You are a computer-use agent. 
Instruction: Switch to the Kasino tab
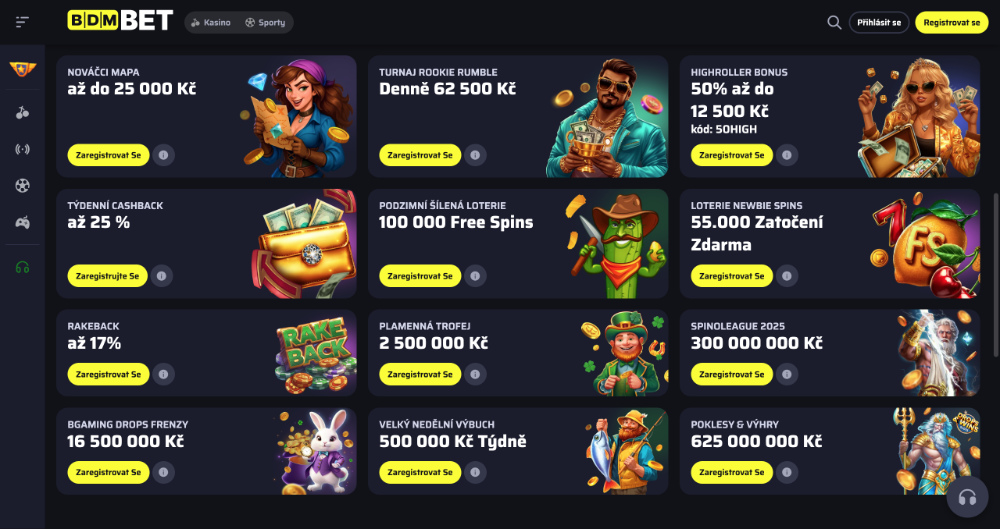pos(210,22)
